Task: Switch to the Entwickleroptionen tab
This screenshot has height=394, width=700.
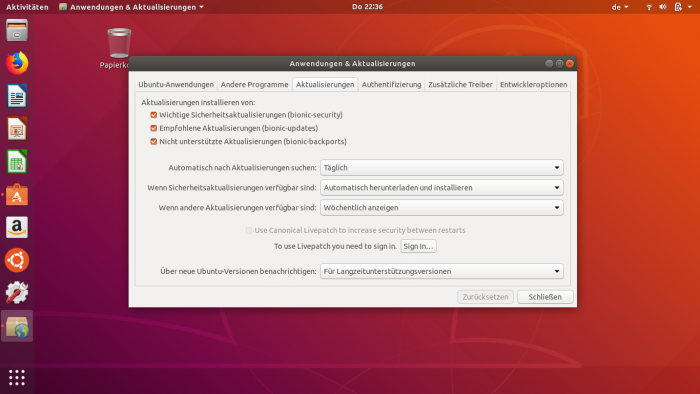Action: [x=533, y=84]
